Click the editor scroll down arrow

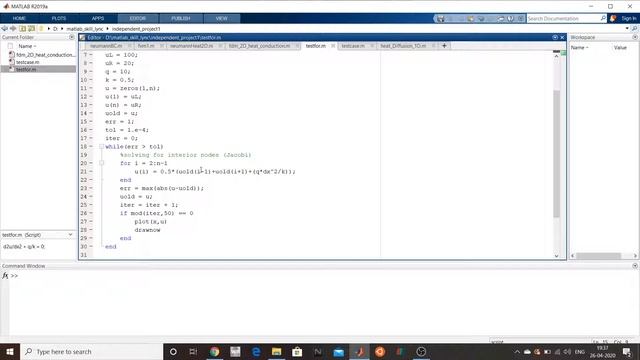(x=556, y=256)
